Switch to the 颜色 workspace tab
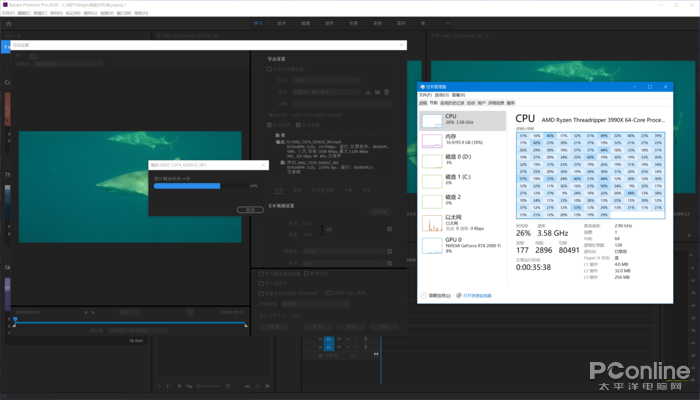The width and height of the screenshot is (700, 400). click(329, 23)
